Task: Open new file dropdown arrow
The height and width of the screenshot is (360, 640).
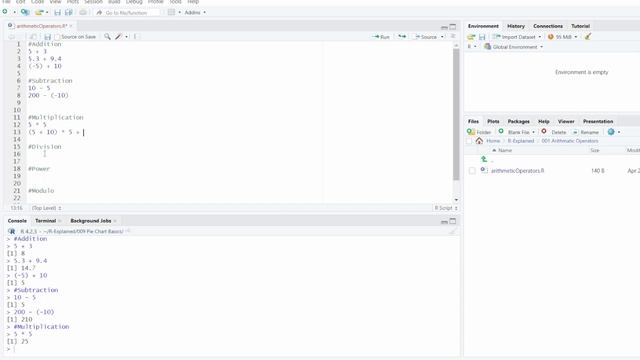Action: (x=14, y=12)
